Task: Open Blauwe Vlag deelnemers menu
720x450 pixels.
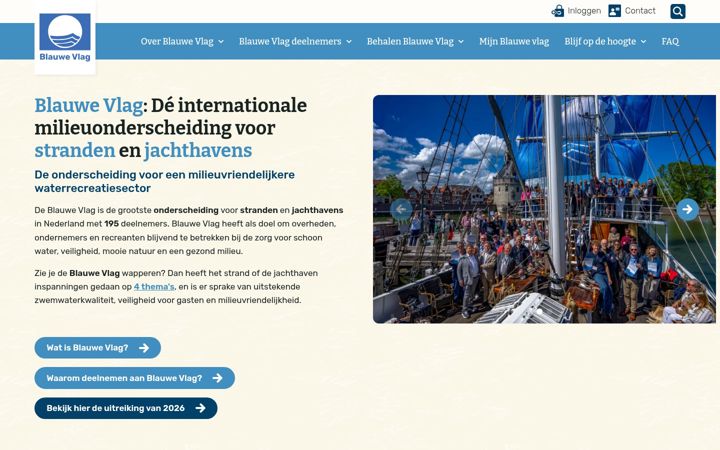Action: tap(290, 41)
